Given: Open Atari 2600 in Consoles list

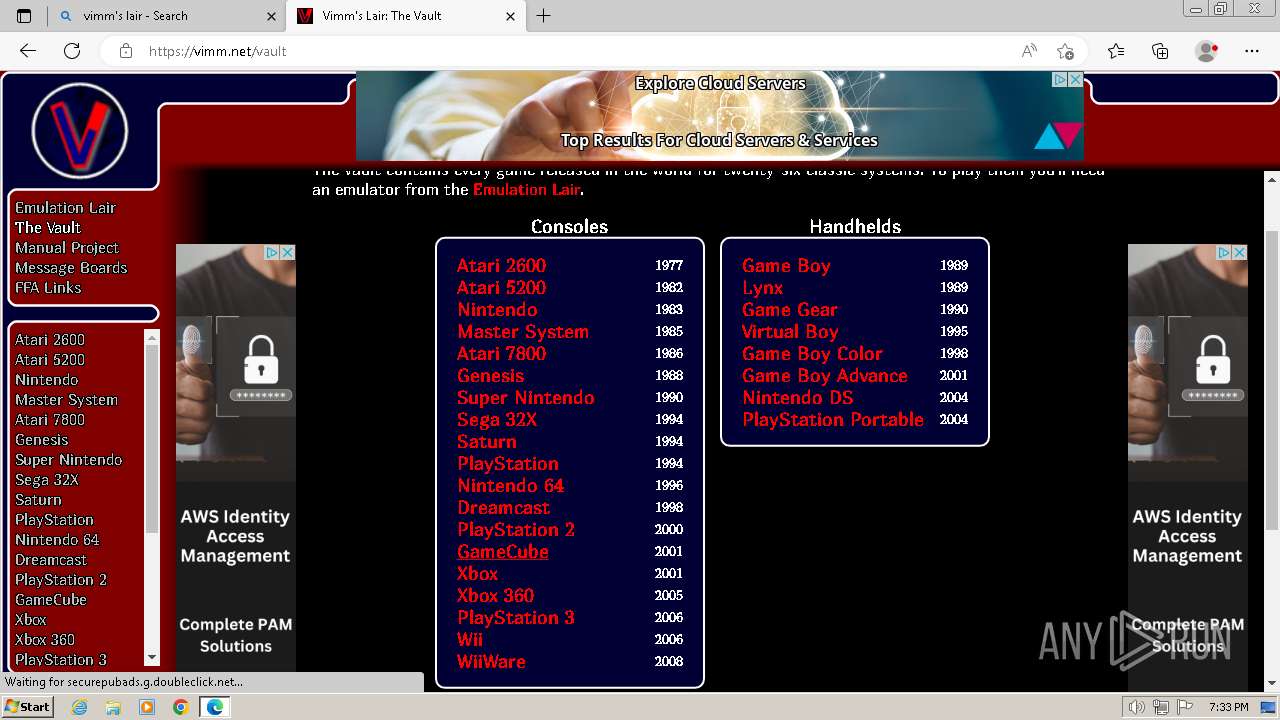Looking at the screenshot, I should coord(501,266).
